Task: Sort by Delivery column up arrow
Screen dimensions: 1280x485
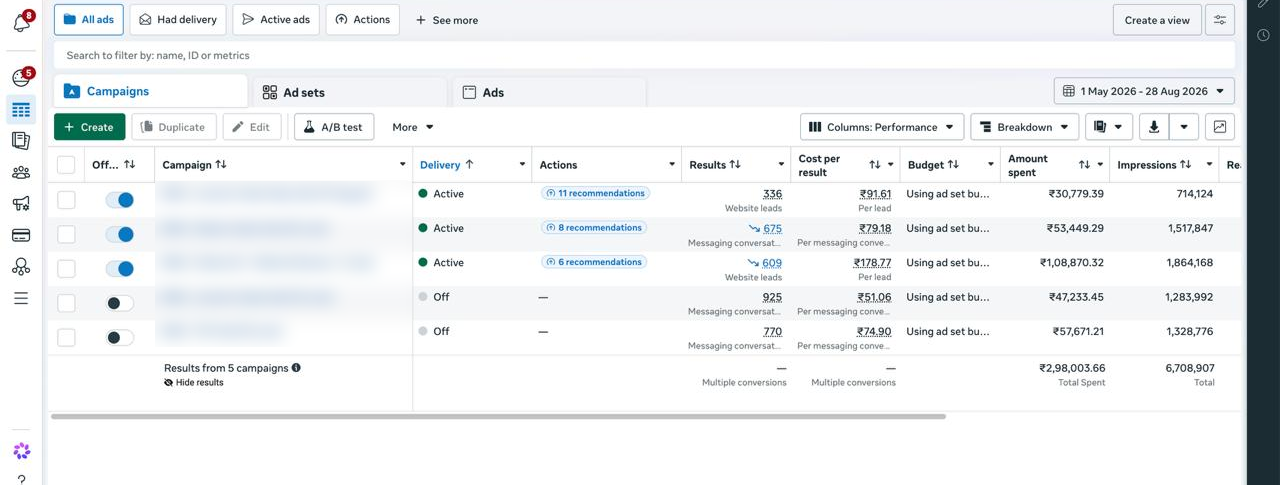Action: click(469, 165)
